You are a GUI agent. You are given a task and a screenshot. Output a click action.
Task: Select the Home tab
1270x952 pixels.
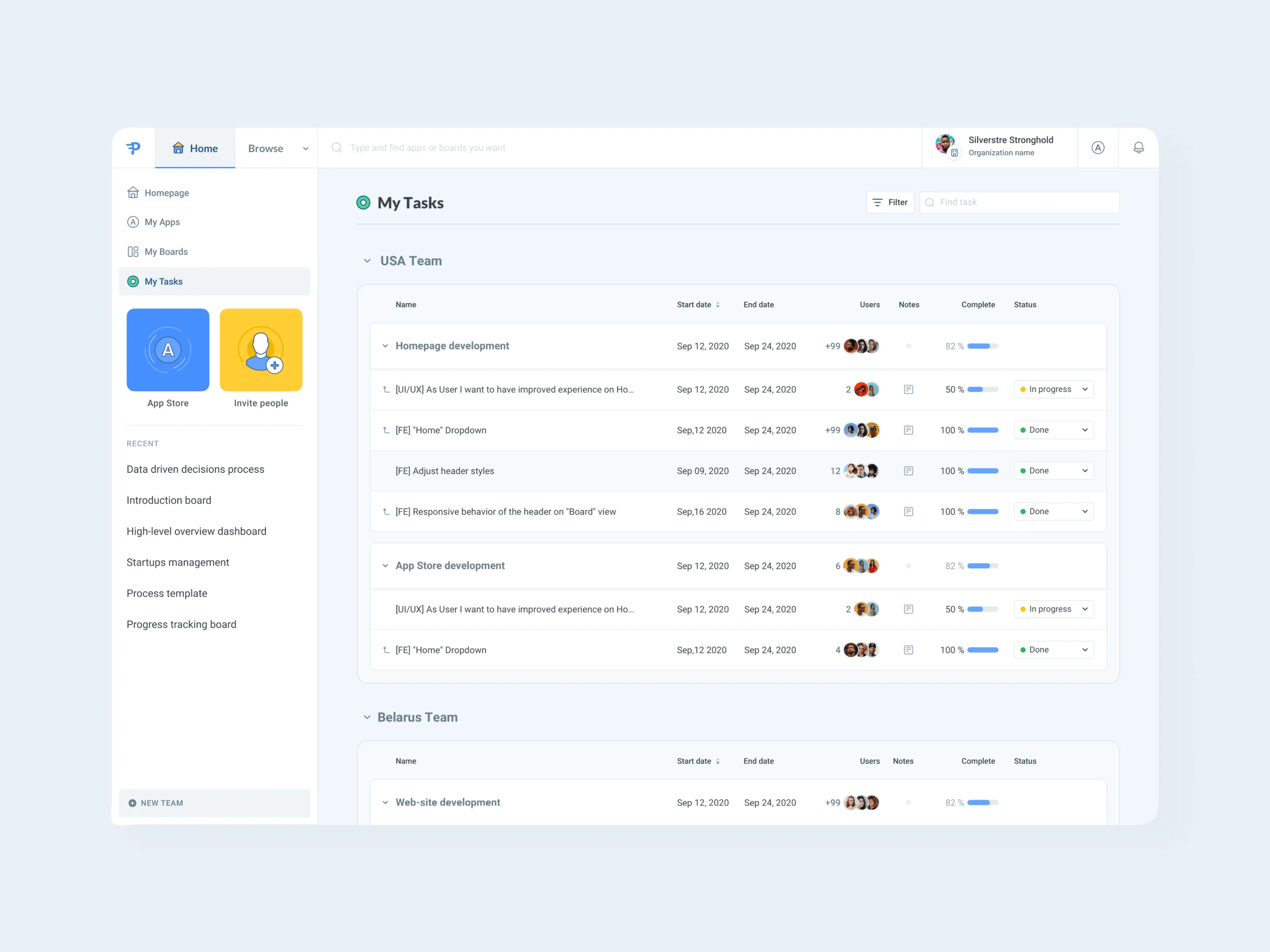[194, 148]
